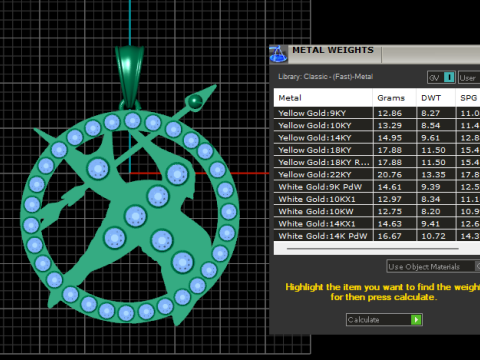The width and height of the screenshot is (480, 360).
Task: Click the 8.54 DWT value
Action: (430, 125)
